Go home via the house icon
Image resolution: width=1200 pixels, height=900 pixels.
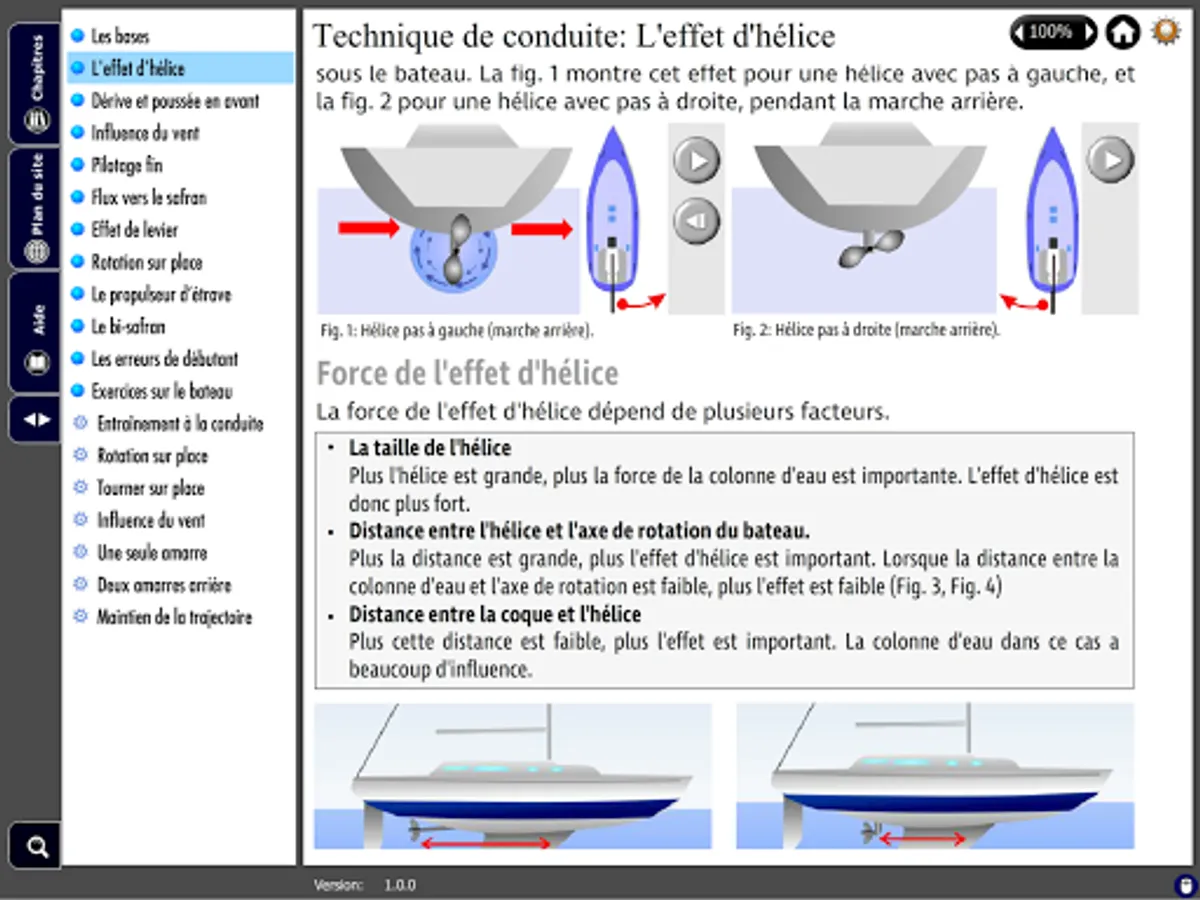coord(1122,32)
